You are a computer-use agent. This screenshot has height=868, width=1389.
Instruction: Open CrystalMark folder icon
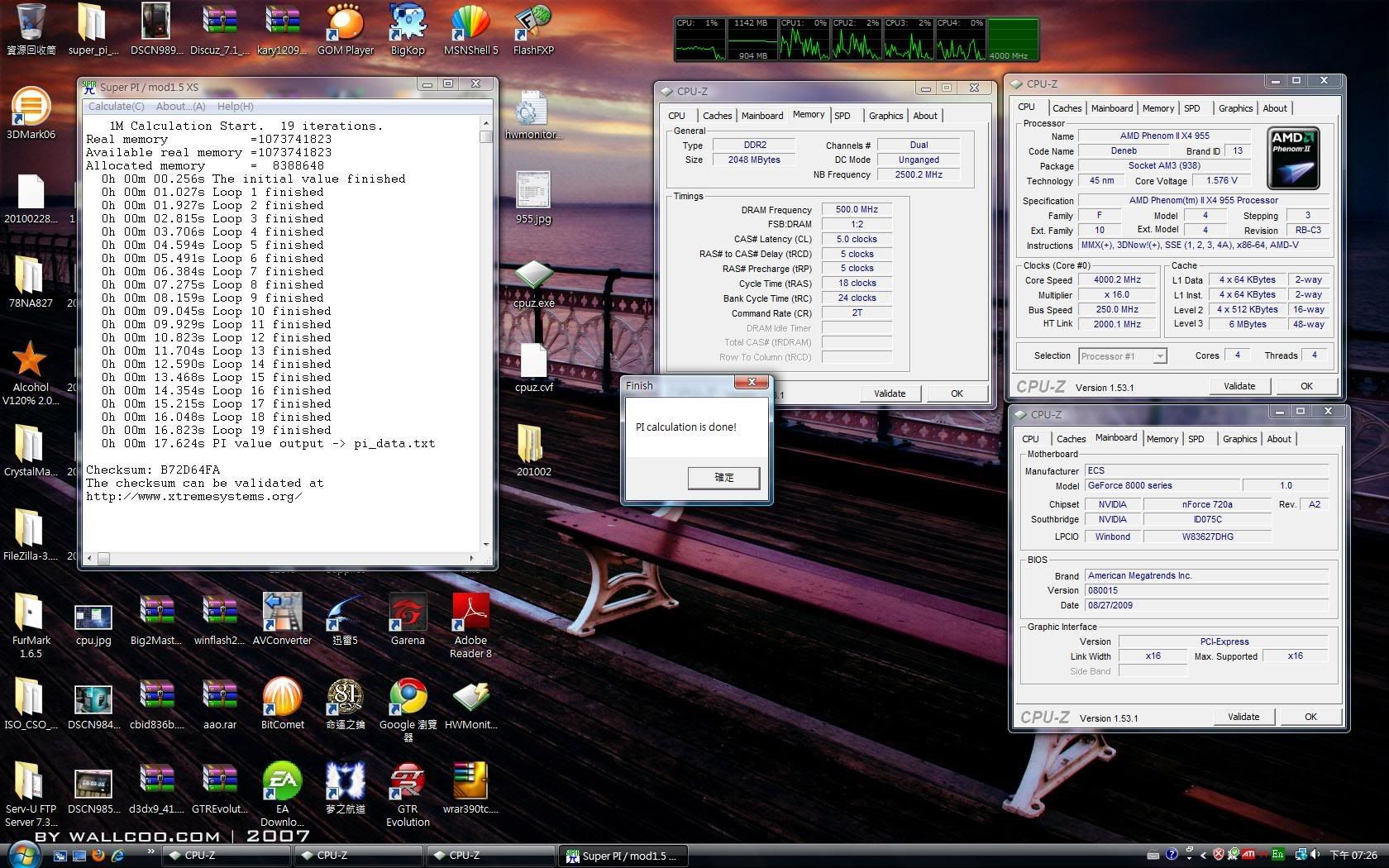tap(31, 451)
